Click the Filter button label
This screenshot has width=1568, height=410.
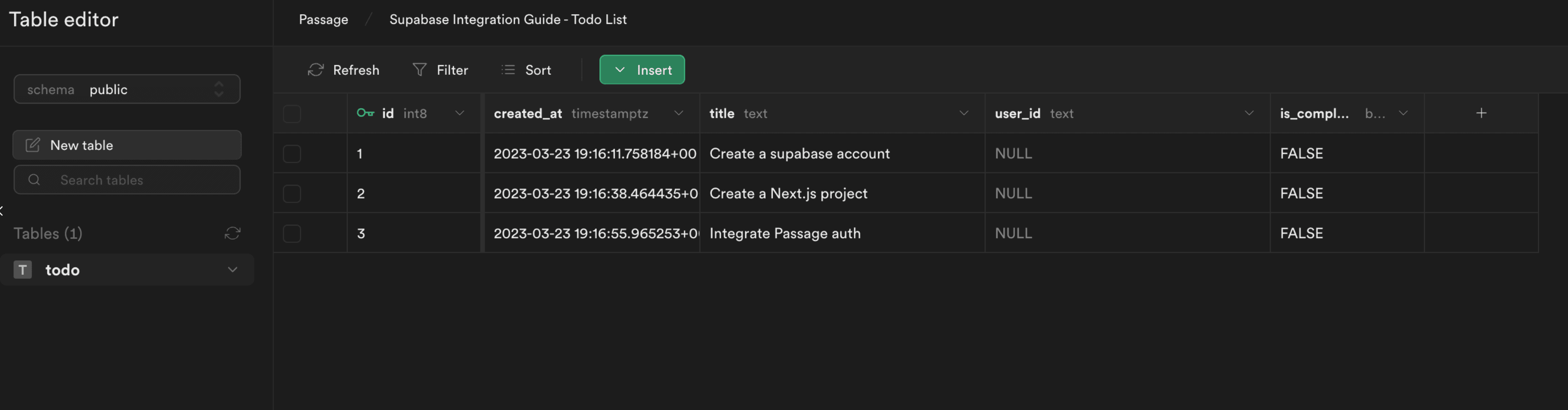point(452,70)
